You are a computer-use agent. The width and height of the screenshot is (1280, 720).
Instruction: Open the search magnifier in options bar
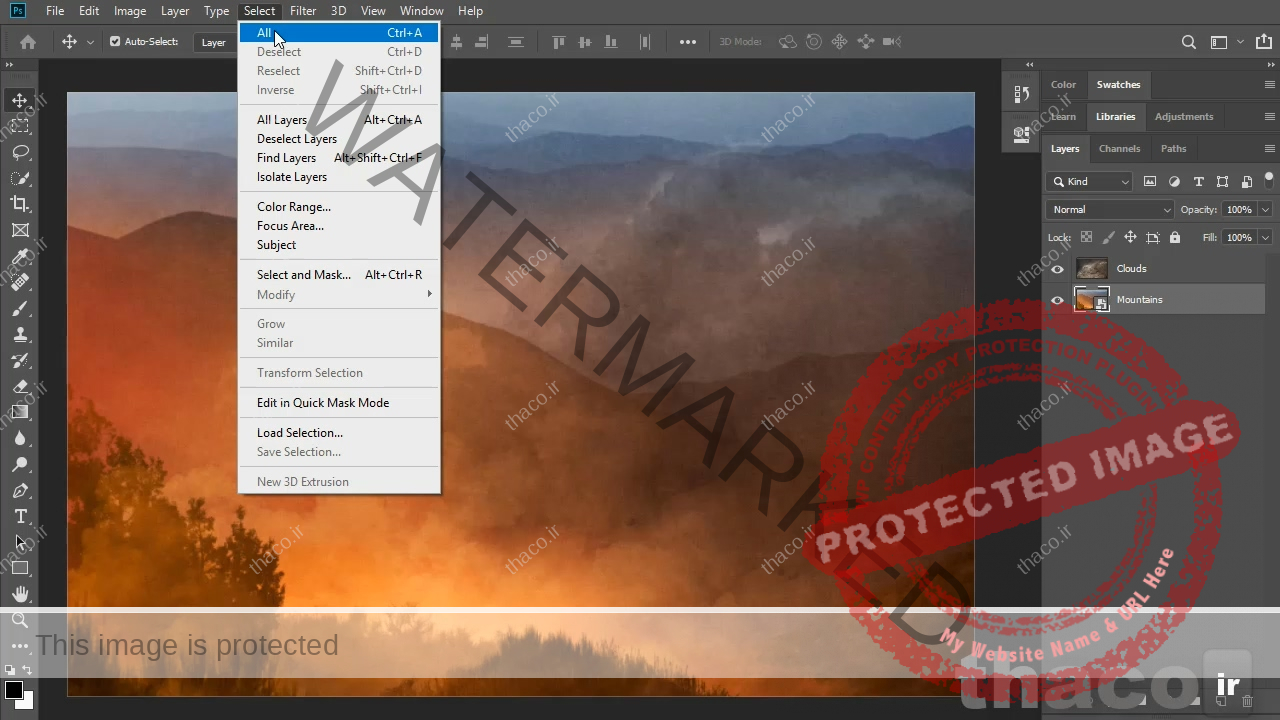click(1189, 42)
